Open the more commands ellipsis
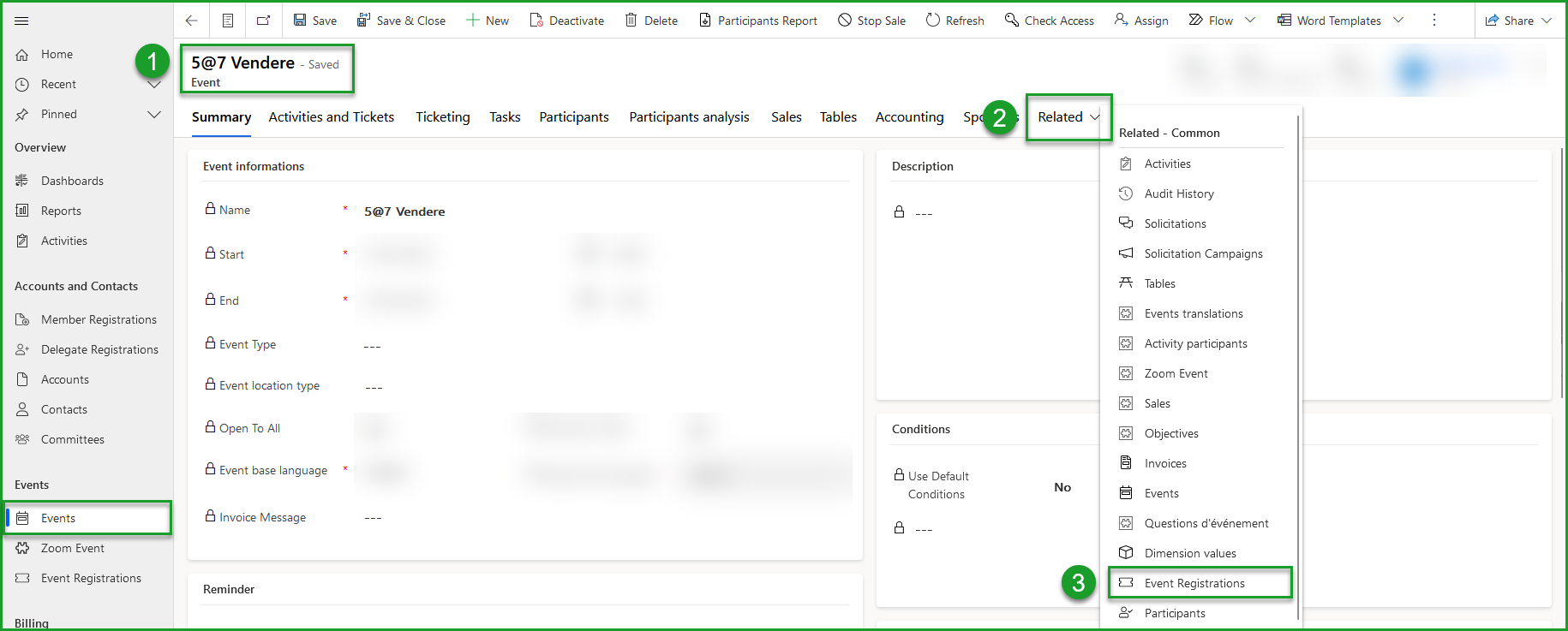This screenshot has width=1568, height=631. (x=1434, y=21)
